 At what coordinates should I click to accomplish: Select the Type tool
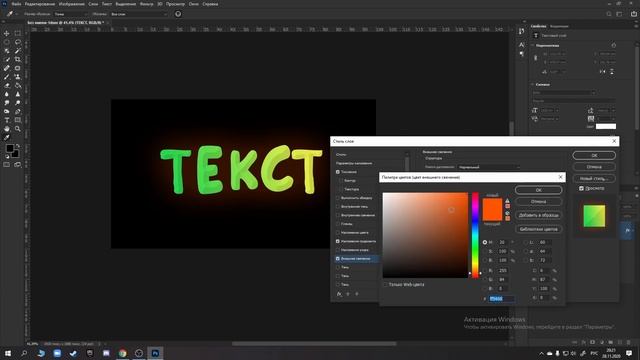point(7,120)
